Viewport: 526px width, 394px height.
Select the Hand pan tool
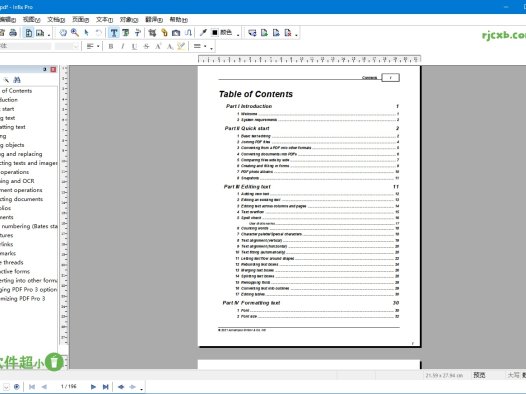click(63, 33)
